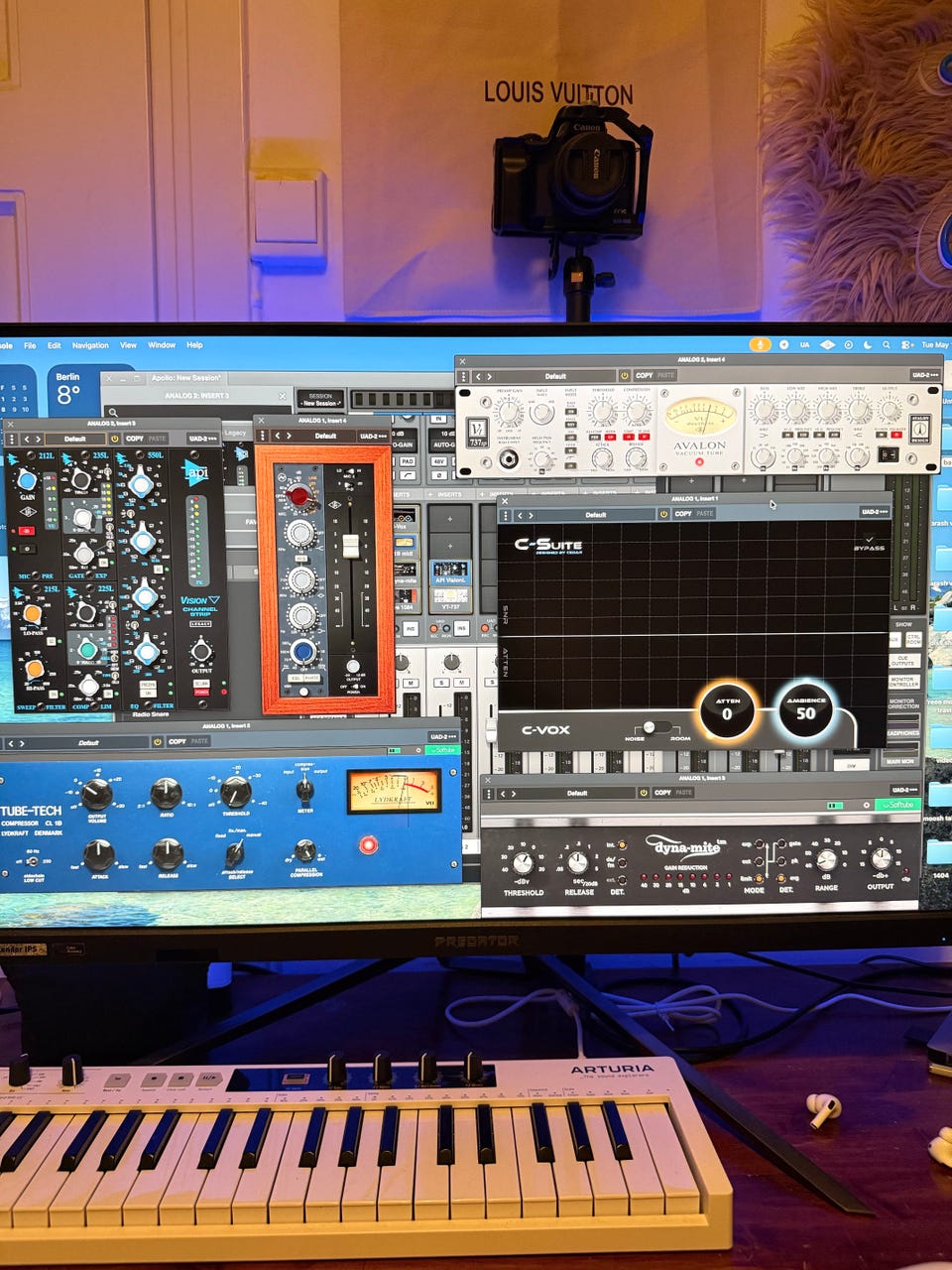Click COPY in the C-Suite plugin toolbar
The image size is (952, 1270).
pyautogui.click(x=683, y=514)
